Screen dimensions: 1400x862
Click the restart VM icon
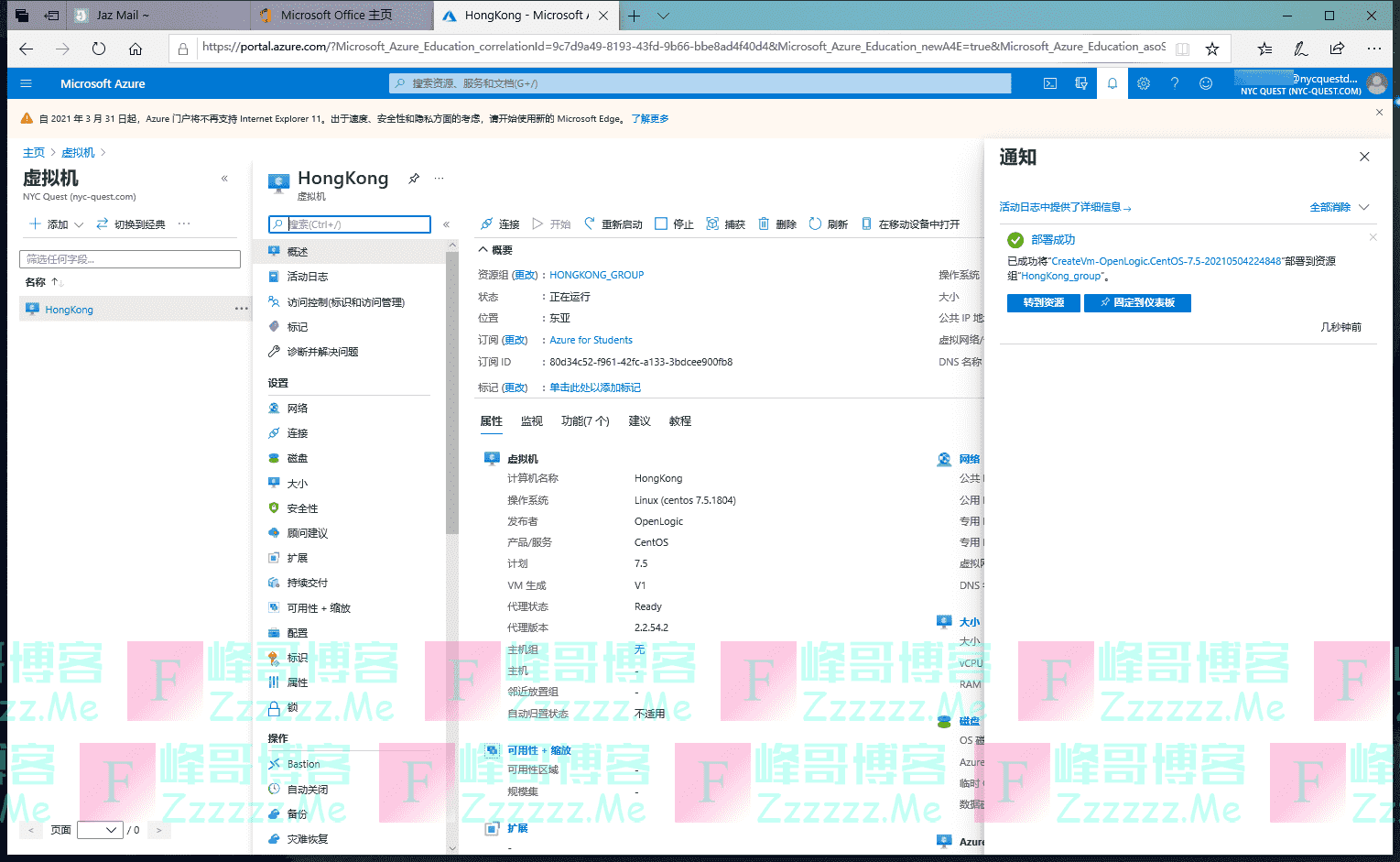pyautogui.click(x=590, y=224)
